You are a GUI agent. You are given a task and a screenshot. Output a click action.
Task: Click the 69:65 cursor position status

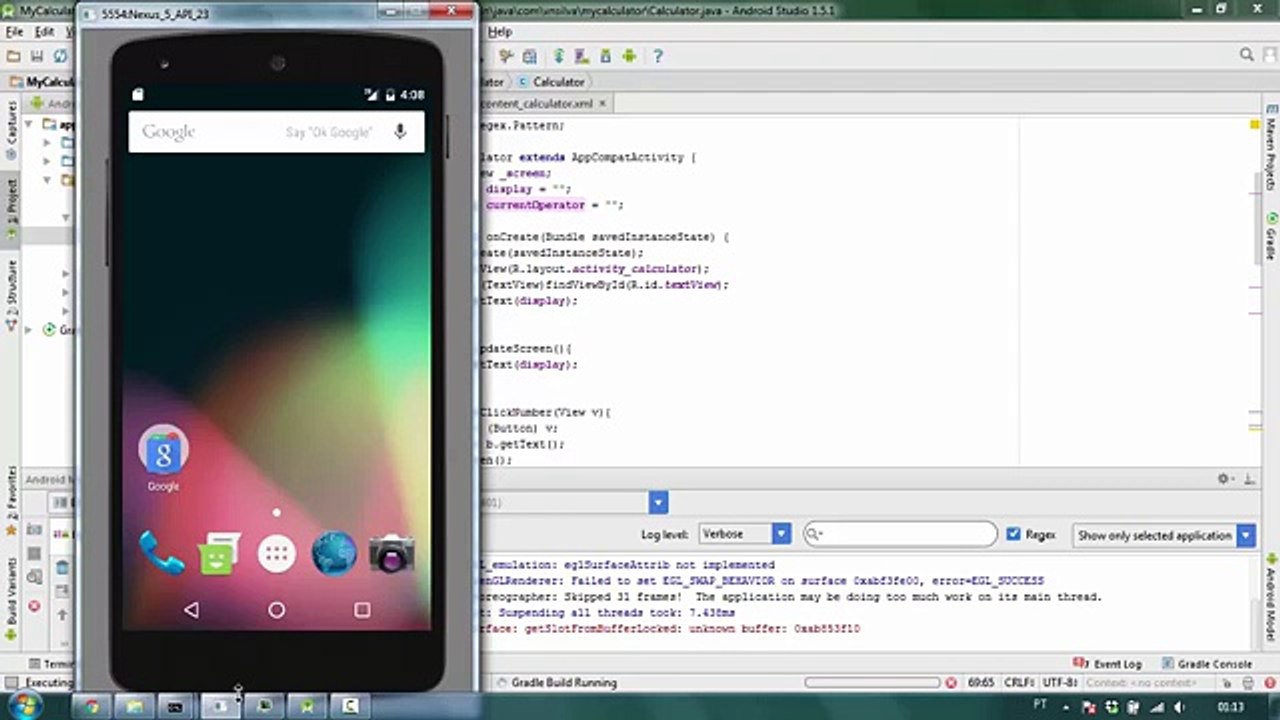pos(980,683)
